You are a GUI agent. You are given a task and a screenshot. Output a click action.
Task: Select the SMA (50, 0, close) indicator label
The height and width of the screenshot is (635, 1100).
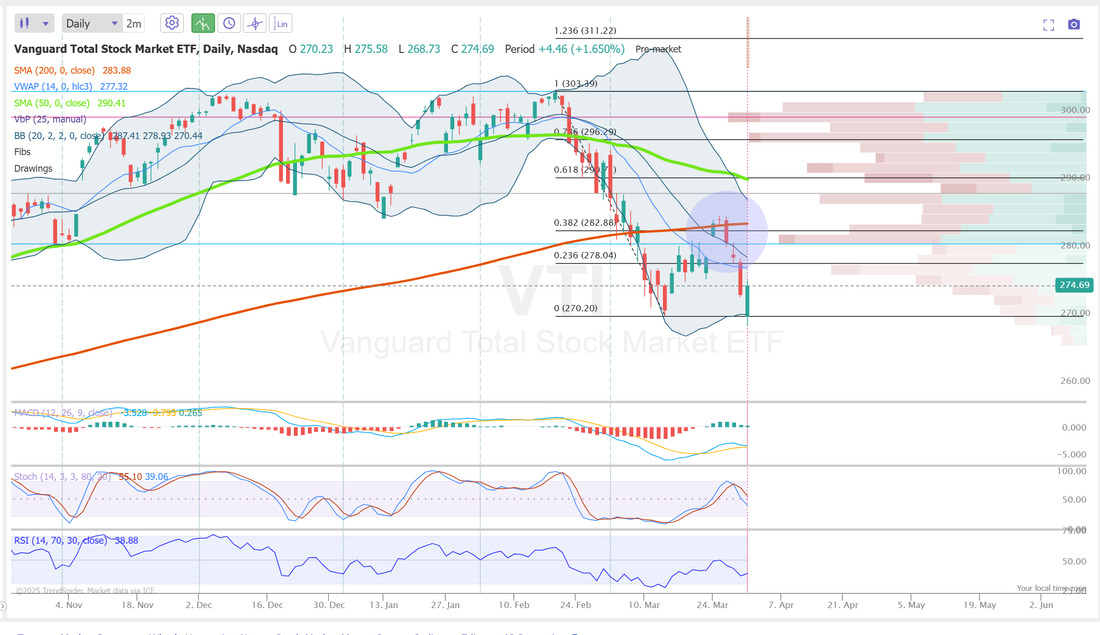52,103
